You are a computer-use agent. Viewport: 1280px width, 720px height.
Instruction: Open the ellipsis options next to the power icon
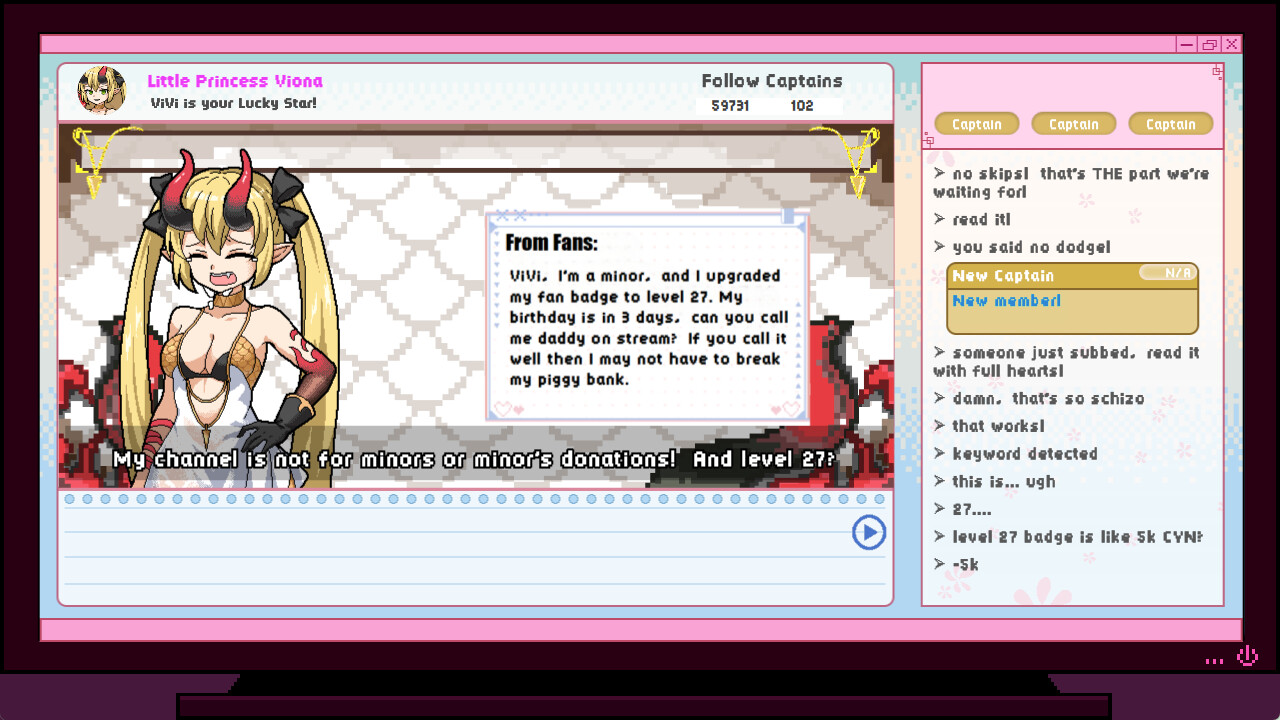(x=1214, y=658)
